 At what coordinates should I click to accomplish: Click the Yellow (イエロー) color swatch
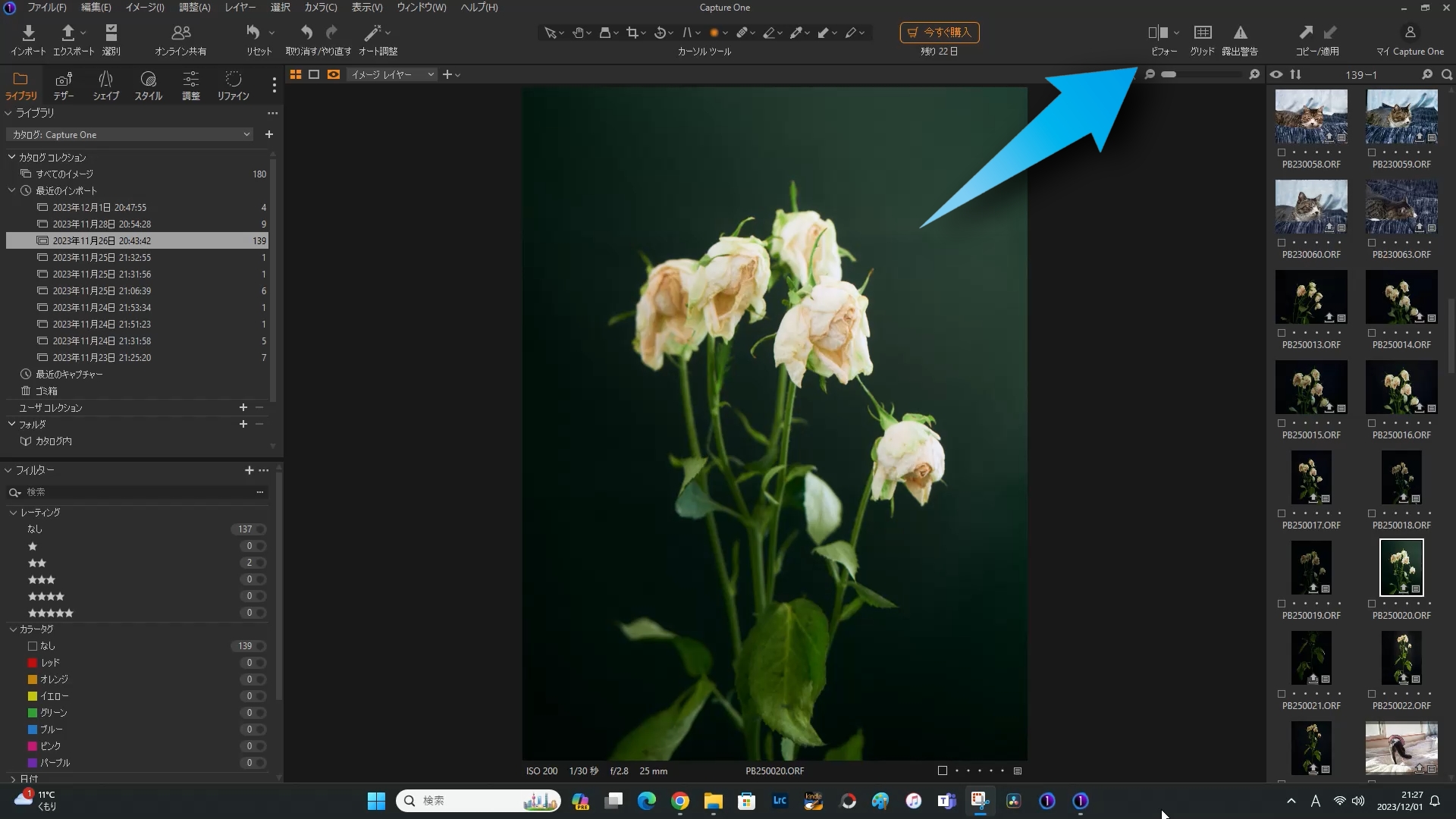pyautogui.click(x=33, y=696)
